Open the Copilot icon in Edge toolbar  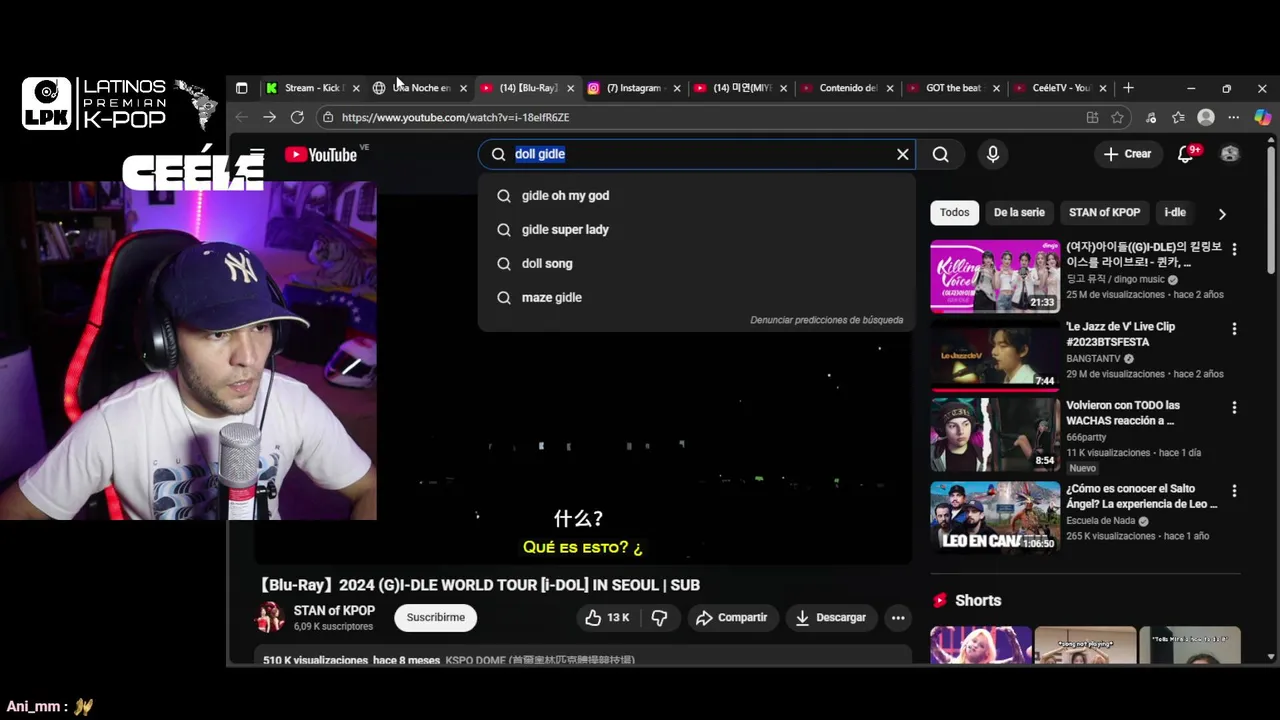pyautogui.click(x=1262, y=117)
